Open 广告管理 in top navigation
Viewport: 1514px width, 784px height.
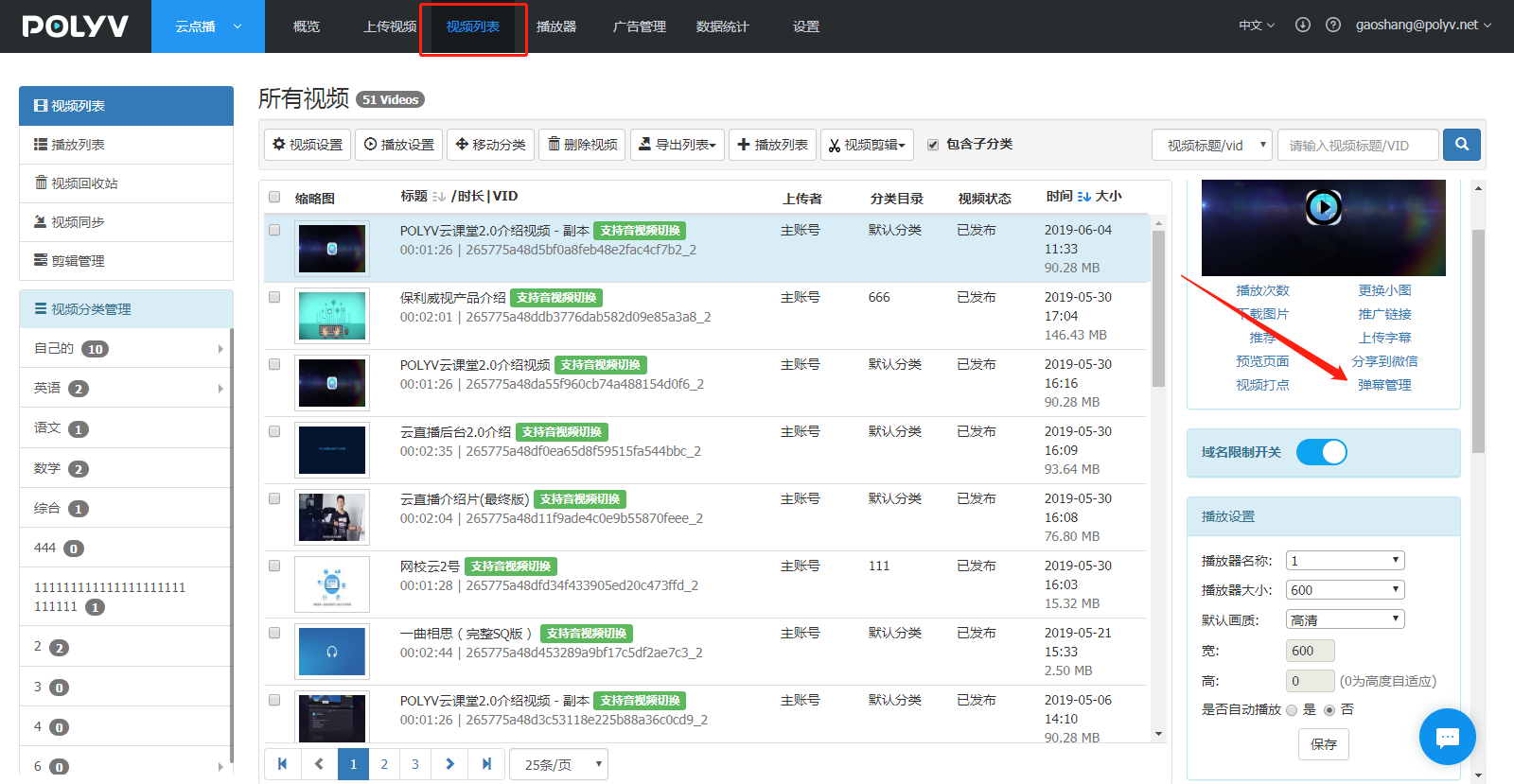click(640, 26)
